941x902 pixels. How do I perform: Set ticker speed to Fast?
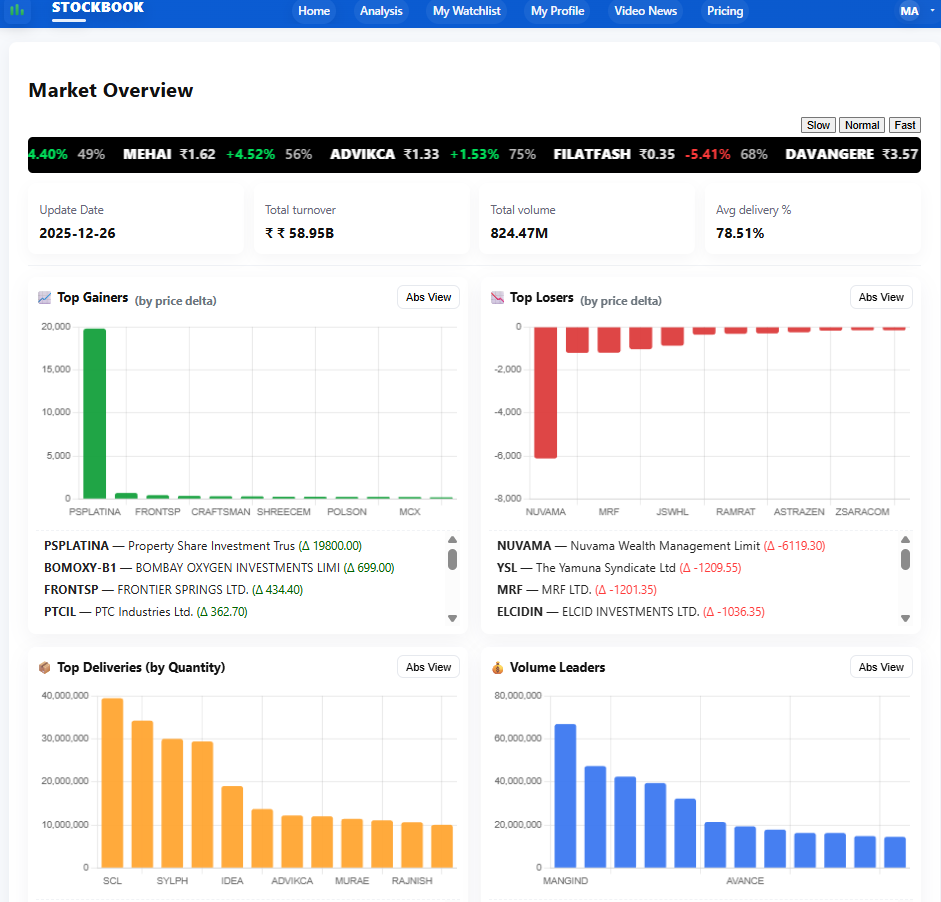904,125
